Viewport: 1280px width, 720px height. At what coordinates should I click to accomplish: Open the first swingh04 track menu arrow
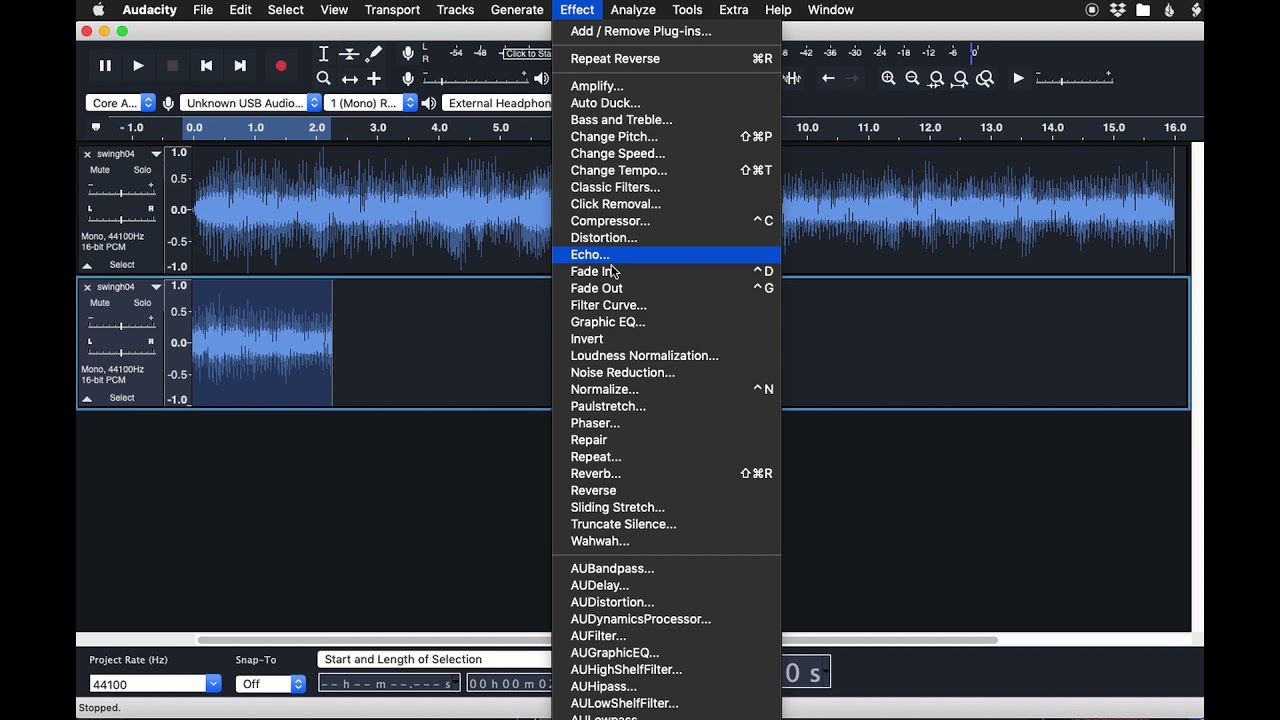[156, 154]
